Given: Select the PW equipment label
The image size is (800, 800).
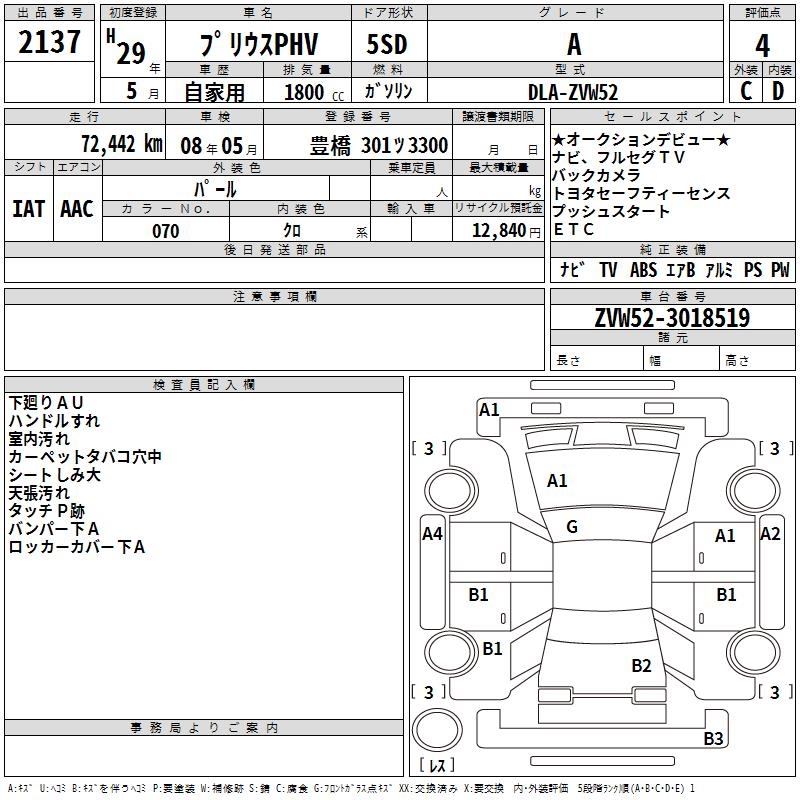Looking at the screenshot, I should pyautogui.click(x=779, y=270).
